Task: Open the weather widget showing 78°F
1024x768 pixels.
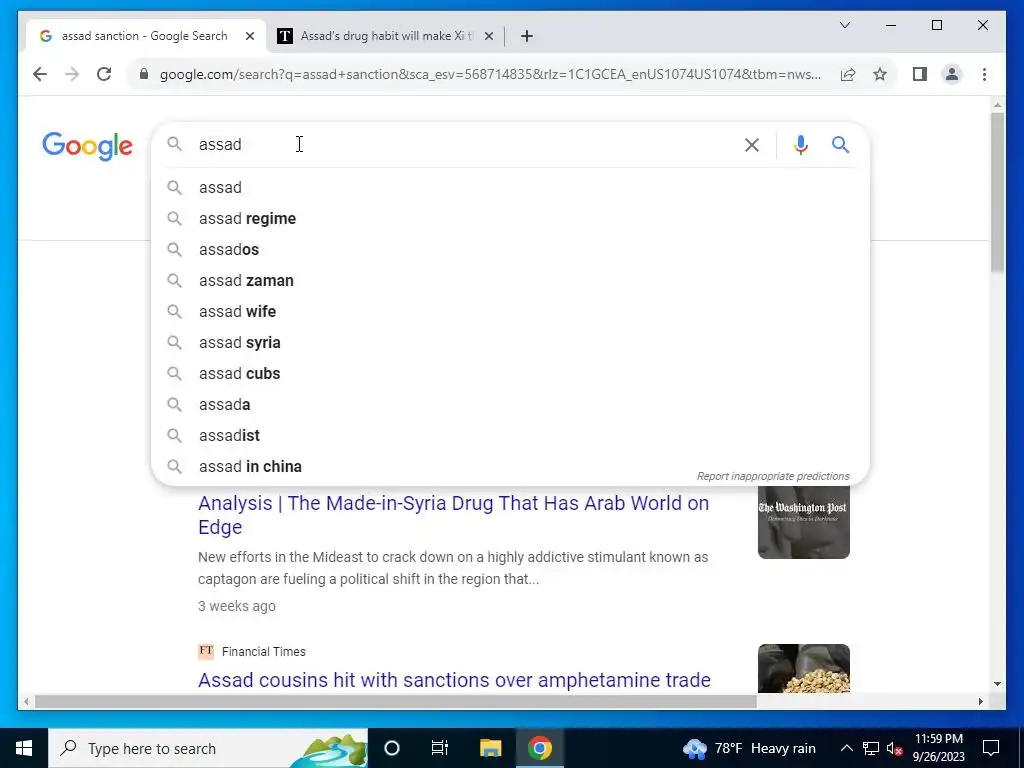Action: 749,748
